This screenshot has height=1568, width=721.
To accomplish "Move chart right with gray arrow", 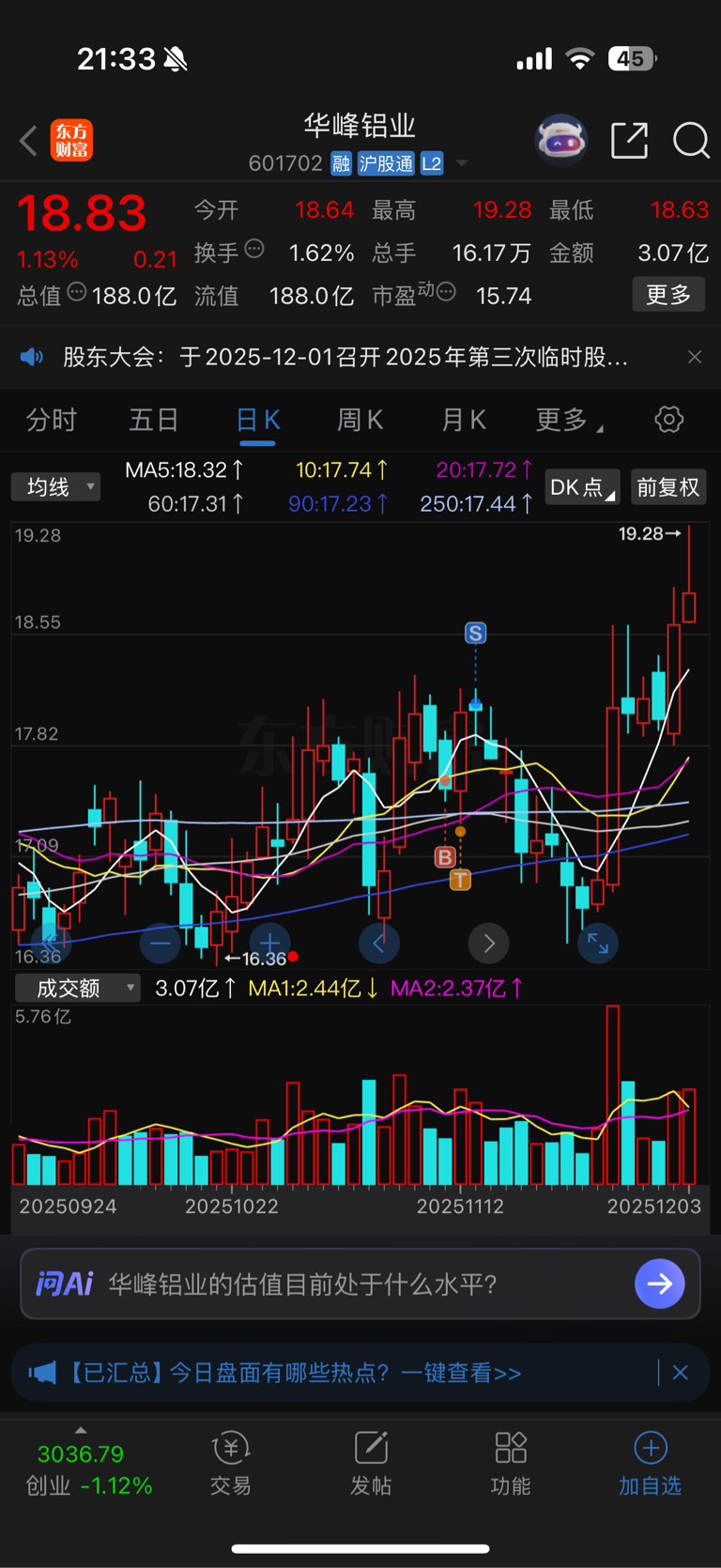I will click(489, 943).
